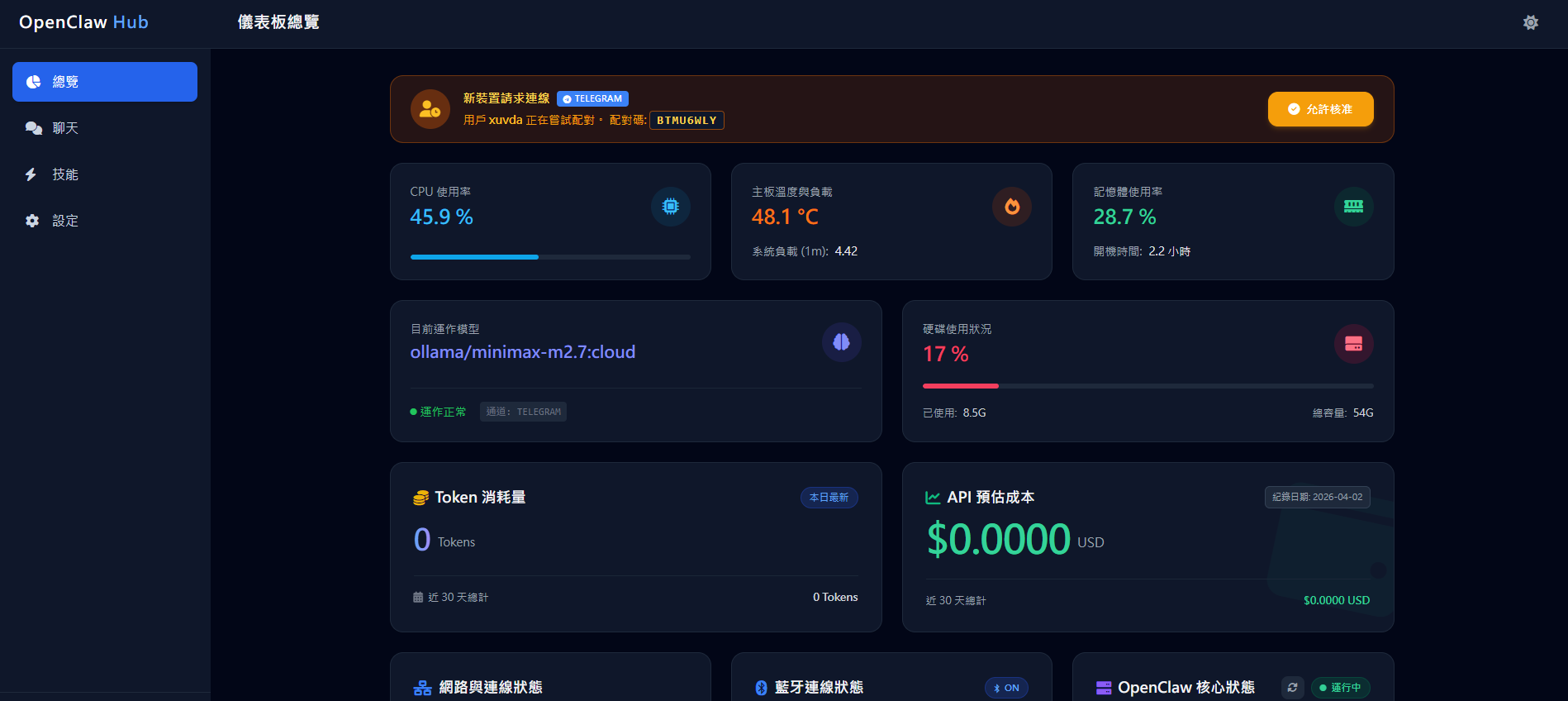The height and width of the screenshot is (701, 1568).
Task: Click the disk drive icon
Action: 1354,344
